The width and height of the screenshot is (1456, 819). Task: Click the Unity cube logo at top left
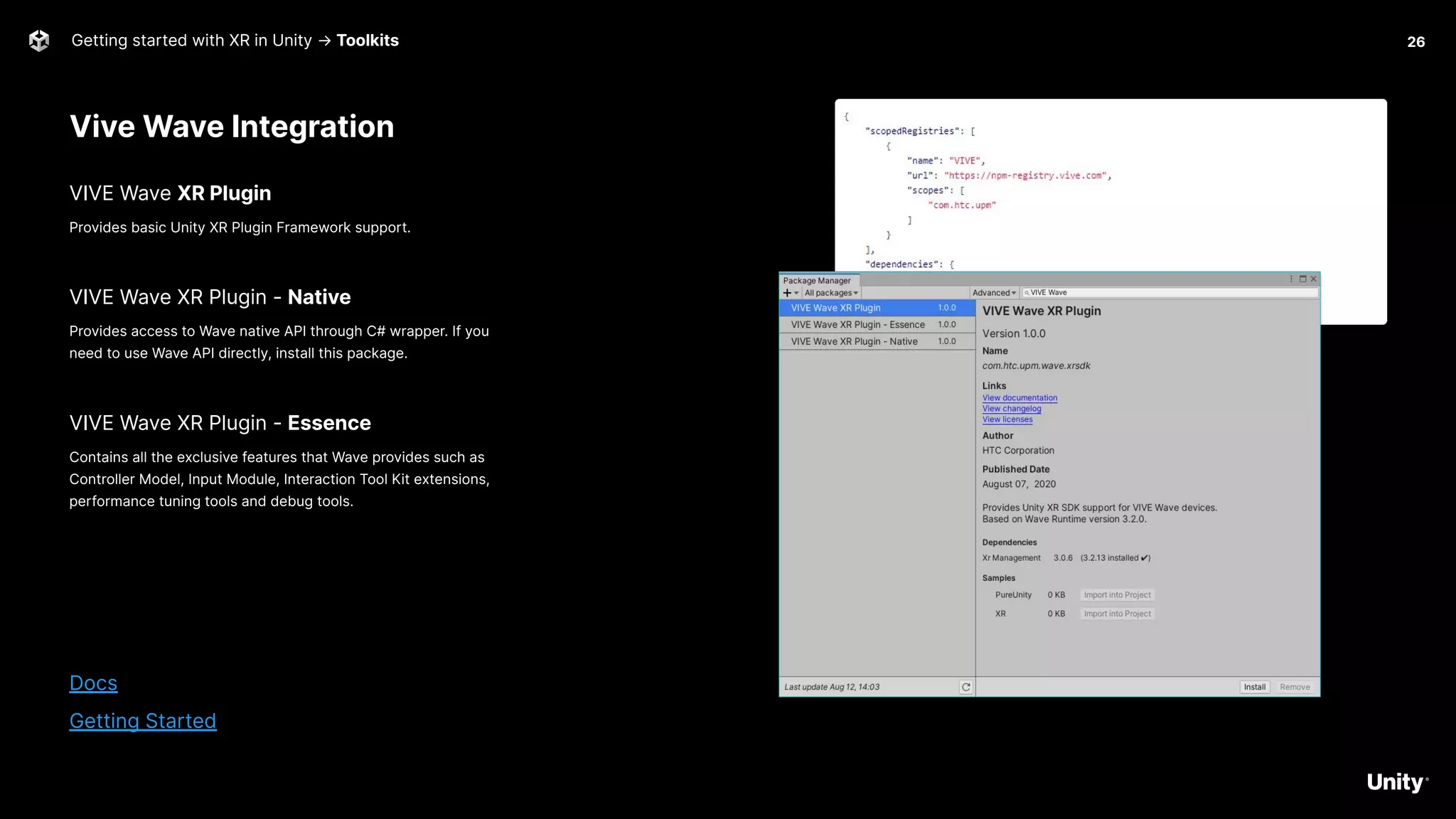coord(39,41)
